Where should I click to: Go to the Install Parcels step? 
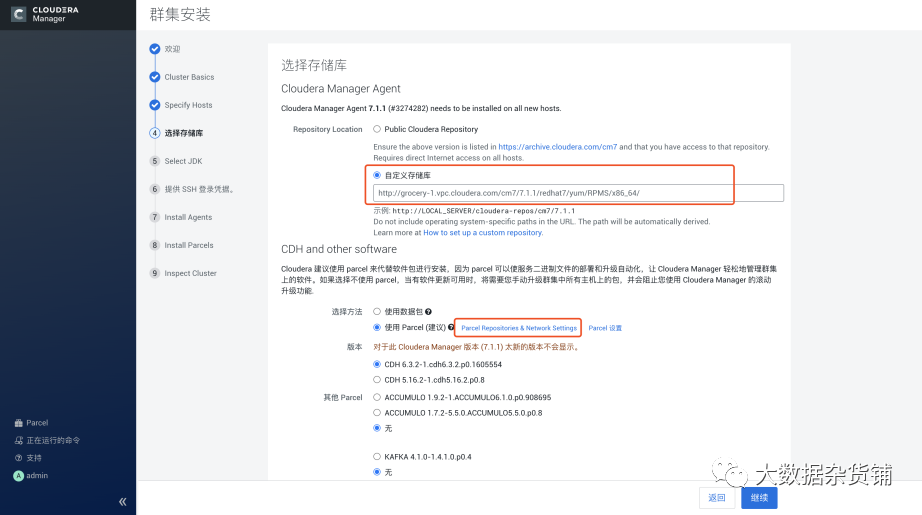[182, 245]
